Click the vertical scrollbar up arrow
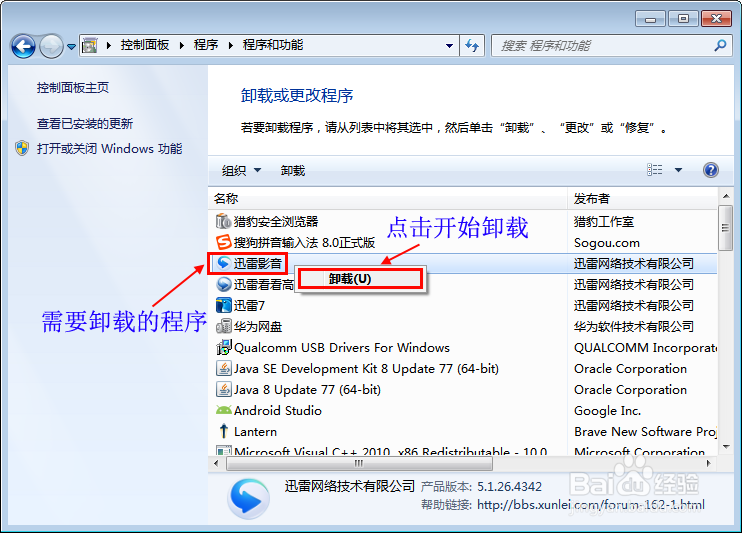The height and width of the screenshot is (533, 742). (x=725, y=195)
